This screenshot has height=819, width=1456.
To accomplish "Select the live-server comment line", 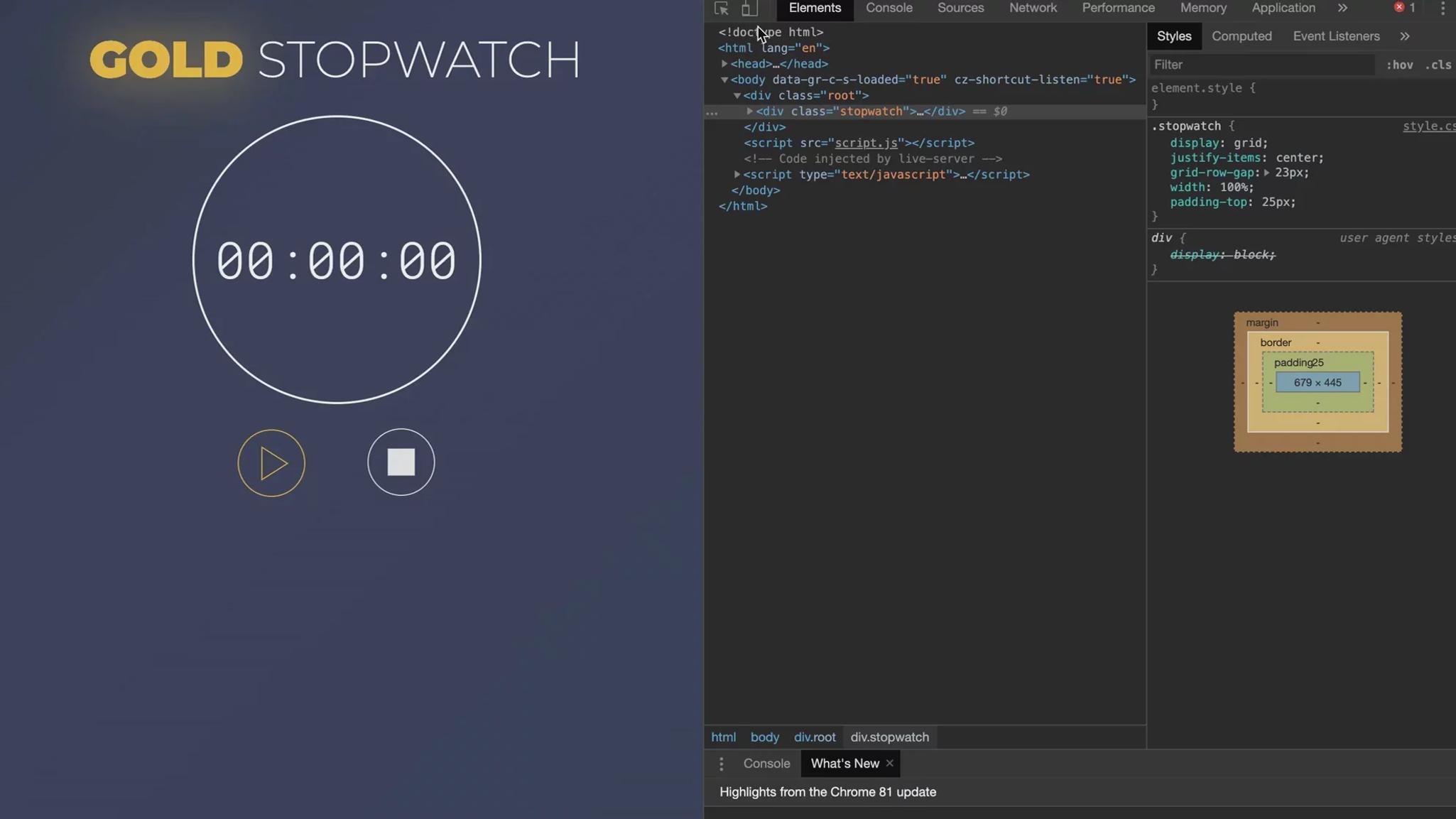I will tap(873, 158).
